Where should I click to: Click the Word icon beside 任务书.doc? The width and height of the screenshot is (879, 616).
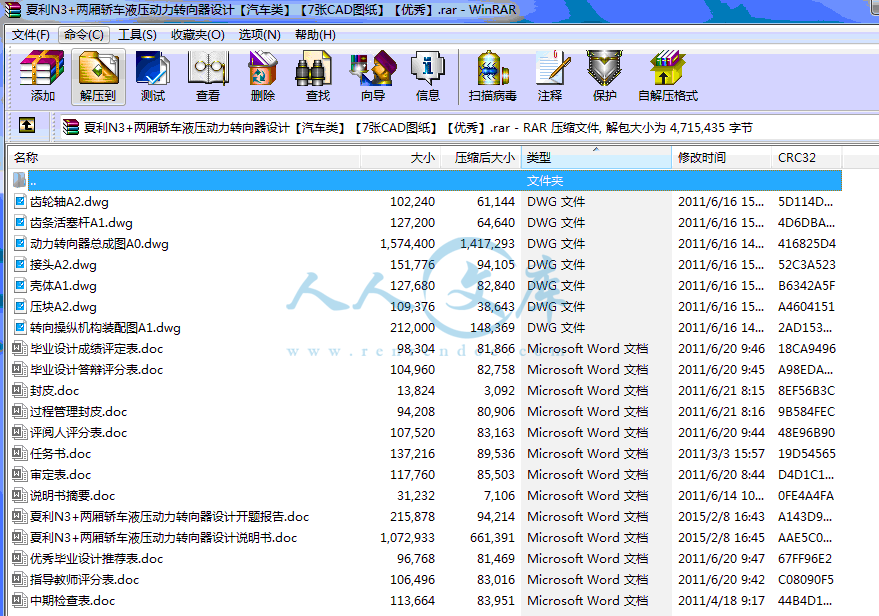20,453
